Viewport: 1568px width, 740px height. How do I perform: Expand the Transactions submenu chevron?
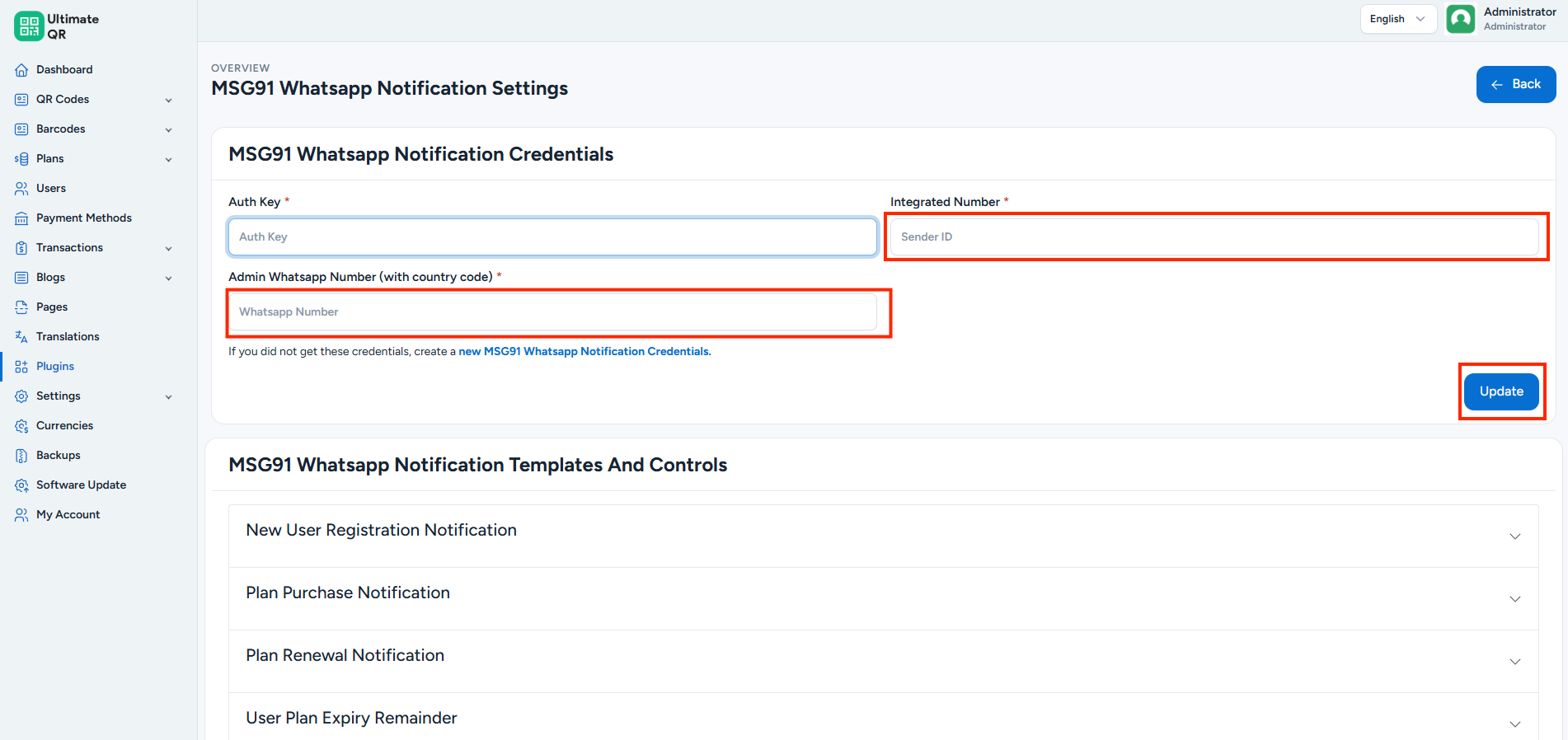pos(169,249)
